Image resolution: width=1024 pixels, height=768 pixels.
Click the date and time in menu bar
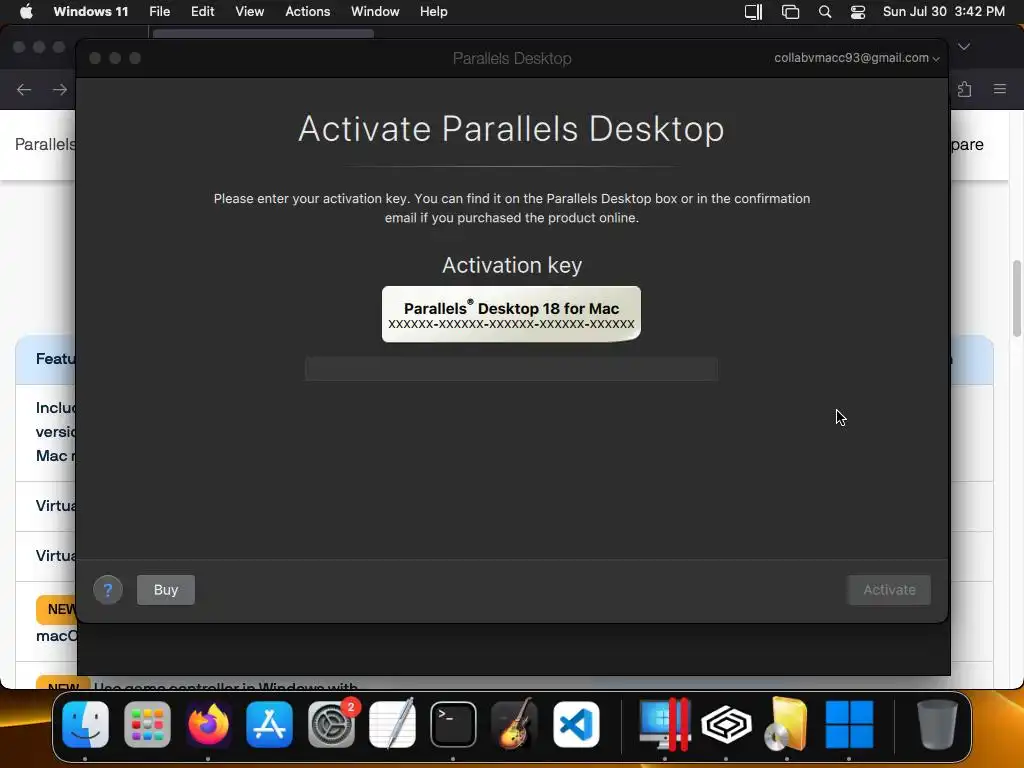[x=944, y=11]
